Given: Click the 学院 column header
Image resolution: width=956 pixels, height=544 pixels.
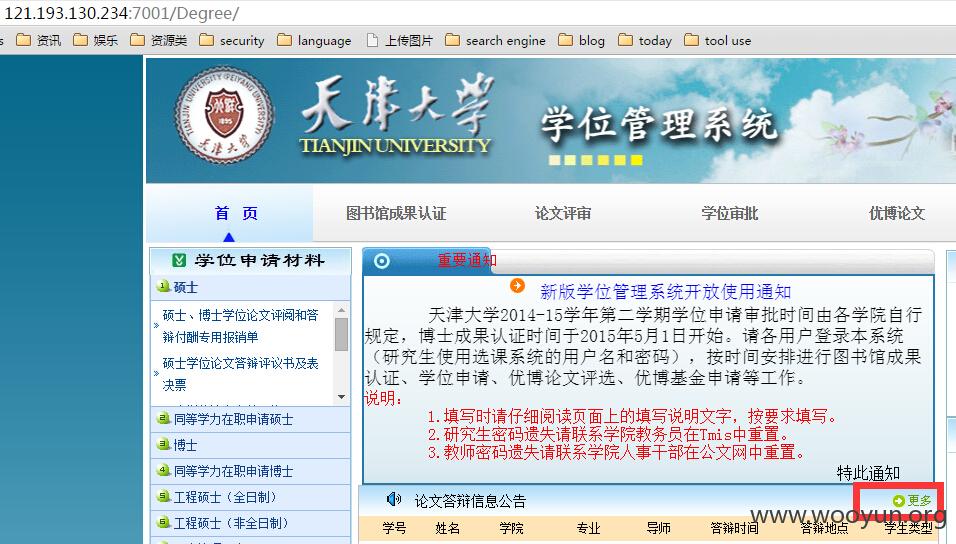Looking at the screenshot, I should coord(512,528).
